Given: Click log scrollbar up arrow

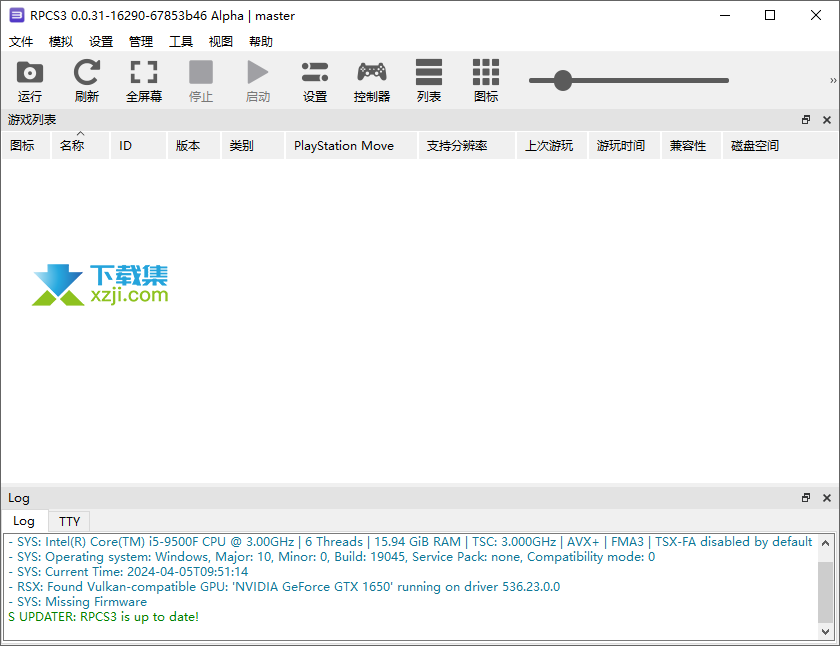Looking at the screenshot, I should 826,543.
